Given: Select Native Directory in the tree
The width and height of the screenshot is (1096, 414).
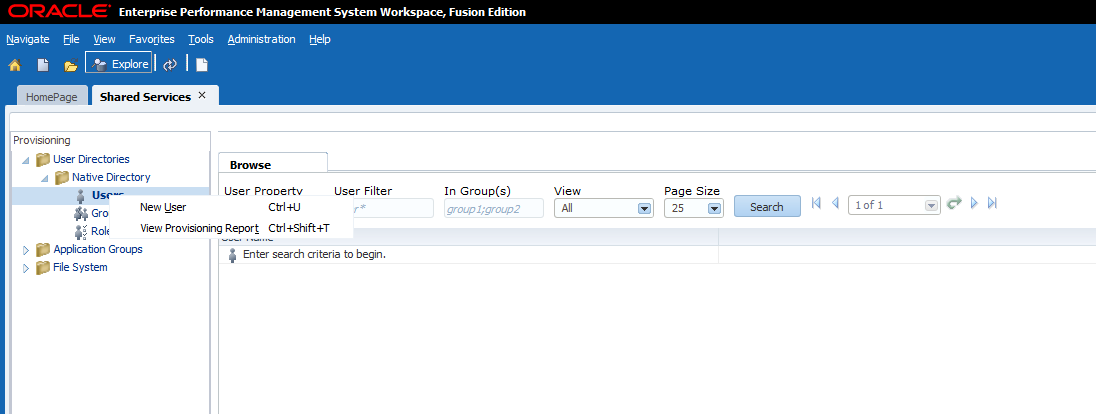Looking at the screenshot, I should coord(111,178).
